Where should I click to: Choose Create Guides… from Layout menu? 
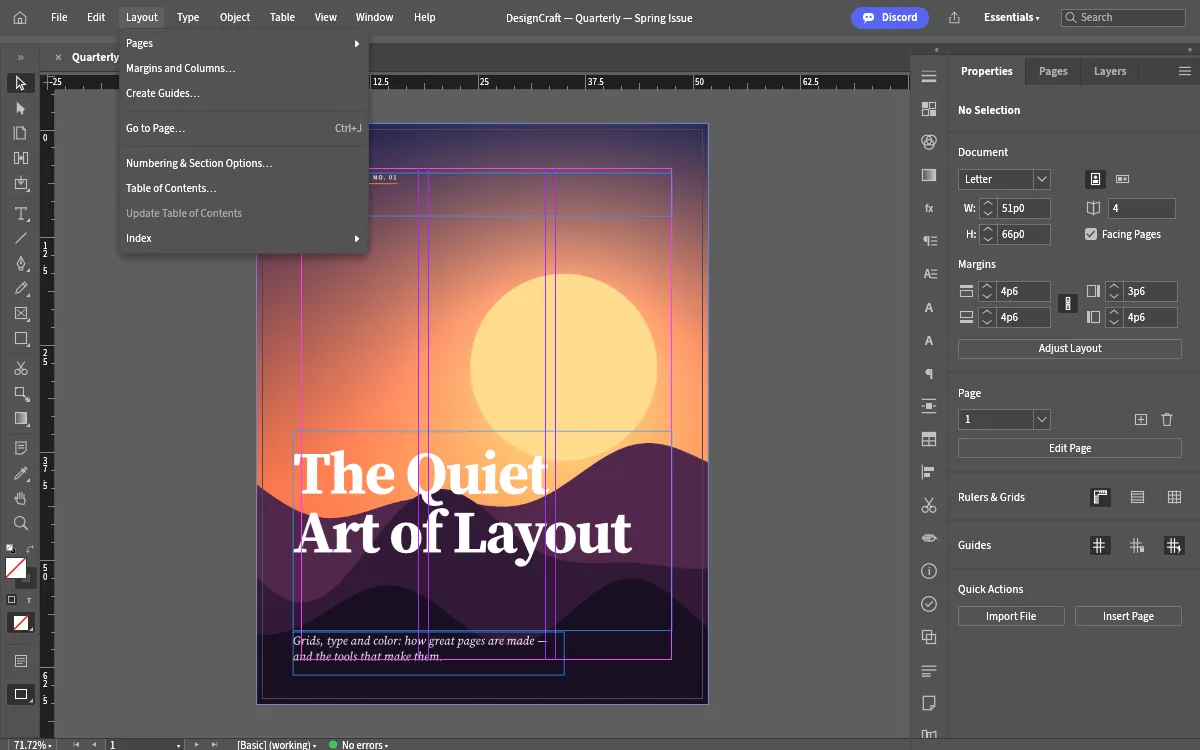pyautogui.click(x=243, y=93)
